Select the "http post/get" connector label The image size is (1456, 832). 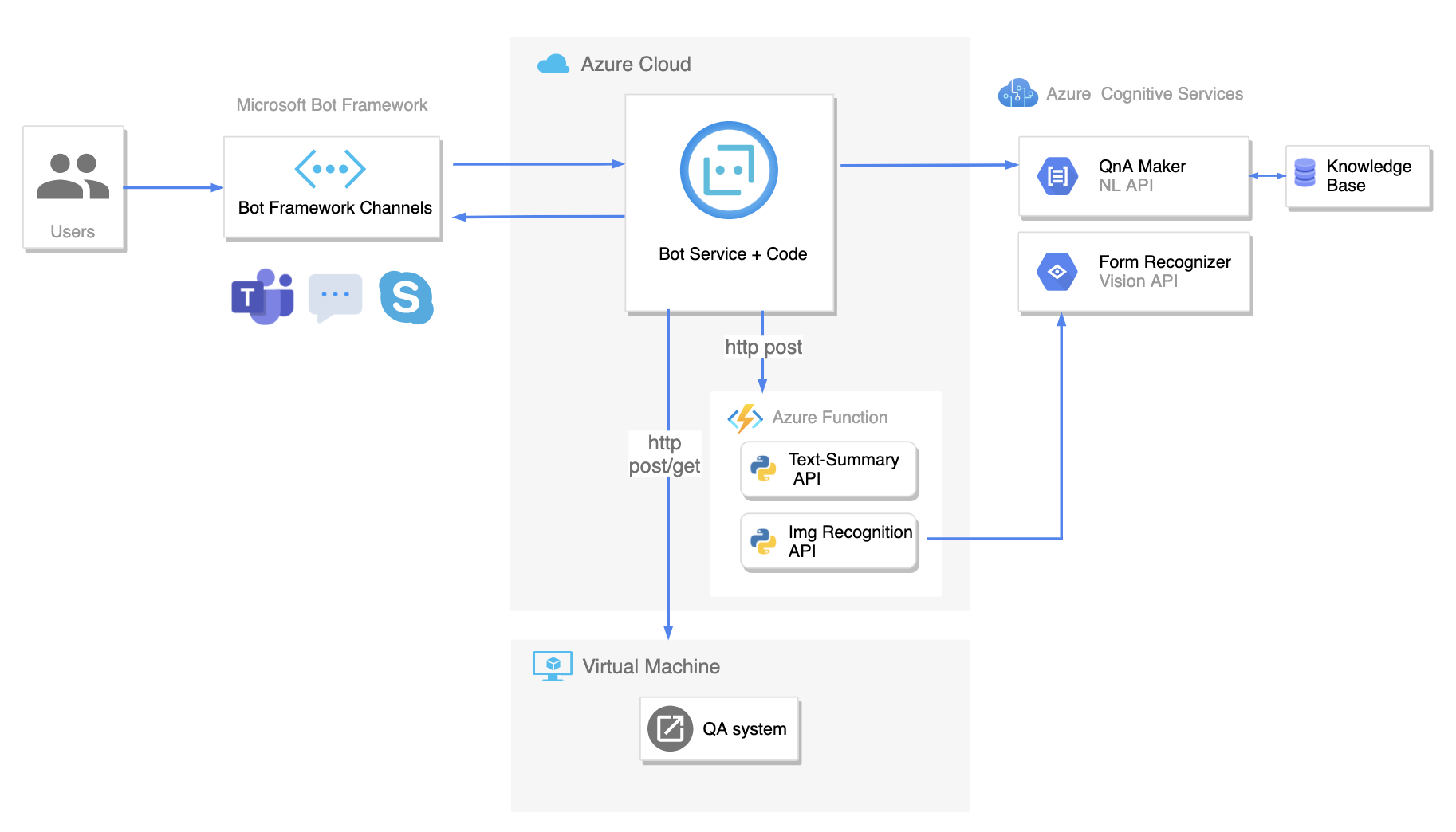pyautogui.click(x=664, y=454)
